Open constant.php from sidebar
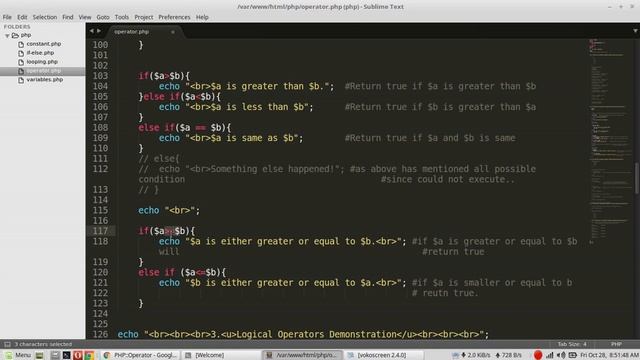Image resolution: width=640 pixels, height=360 pixels. [44, 44]
